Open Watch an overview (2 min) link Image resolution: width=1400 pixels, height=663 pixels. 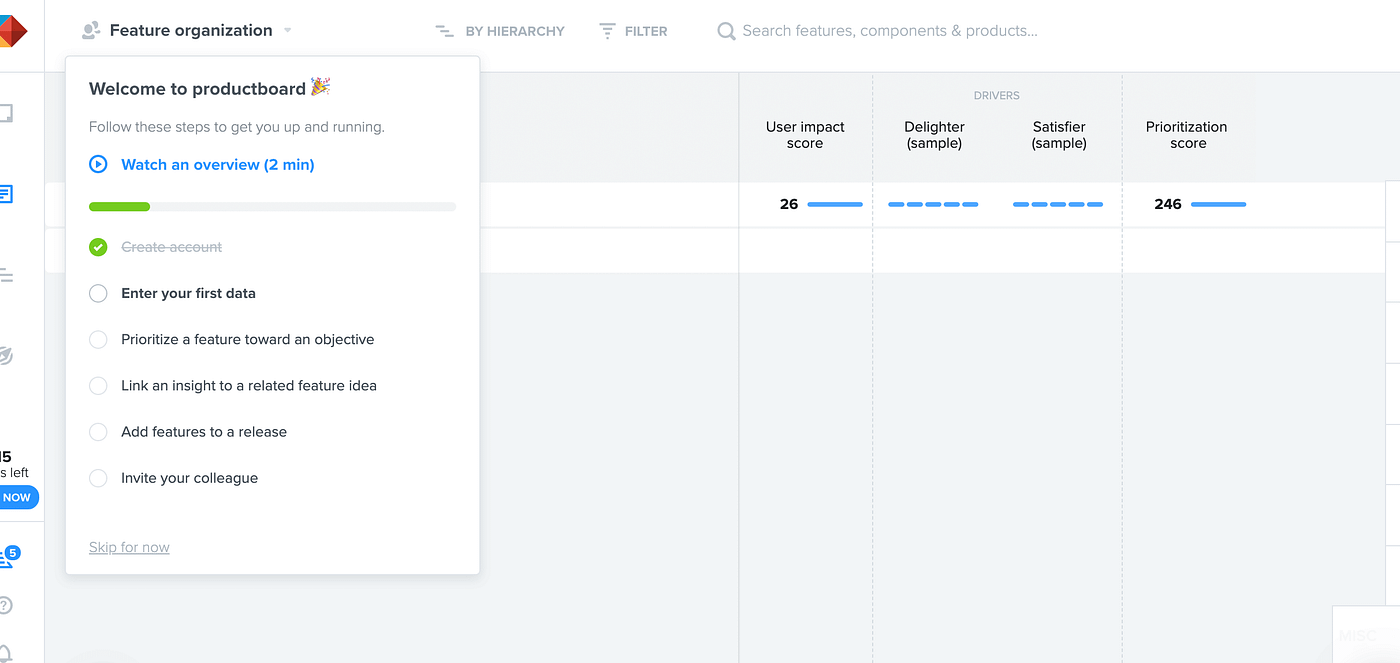tap(218, 164)
